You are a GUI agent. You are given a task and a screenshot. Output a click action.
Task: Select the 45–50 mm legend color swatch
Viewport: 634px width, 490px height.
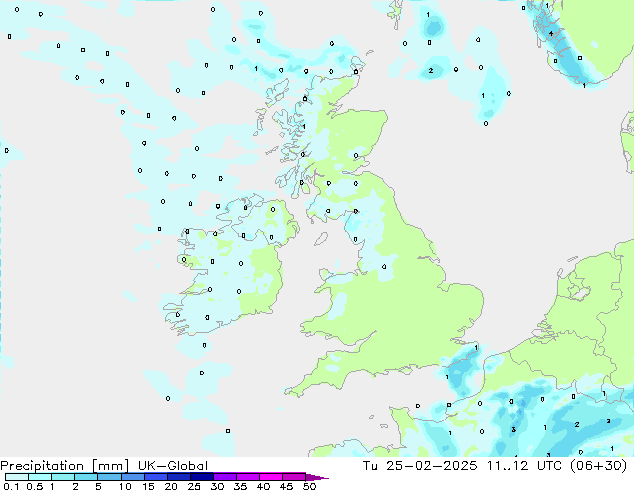click(x=294, y=477)
